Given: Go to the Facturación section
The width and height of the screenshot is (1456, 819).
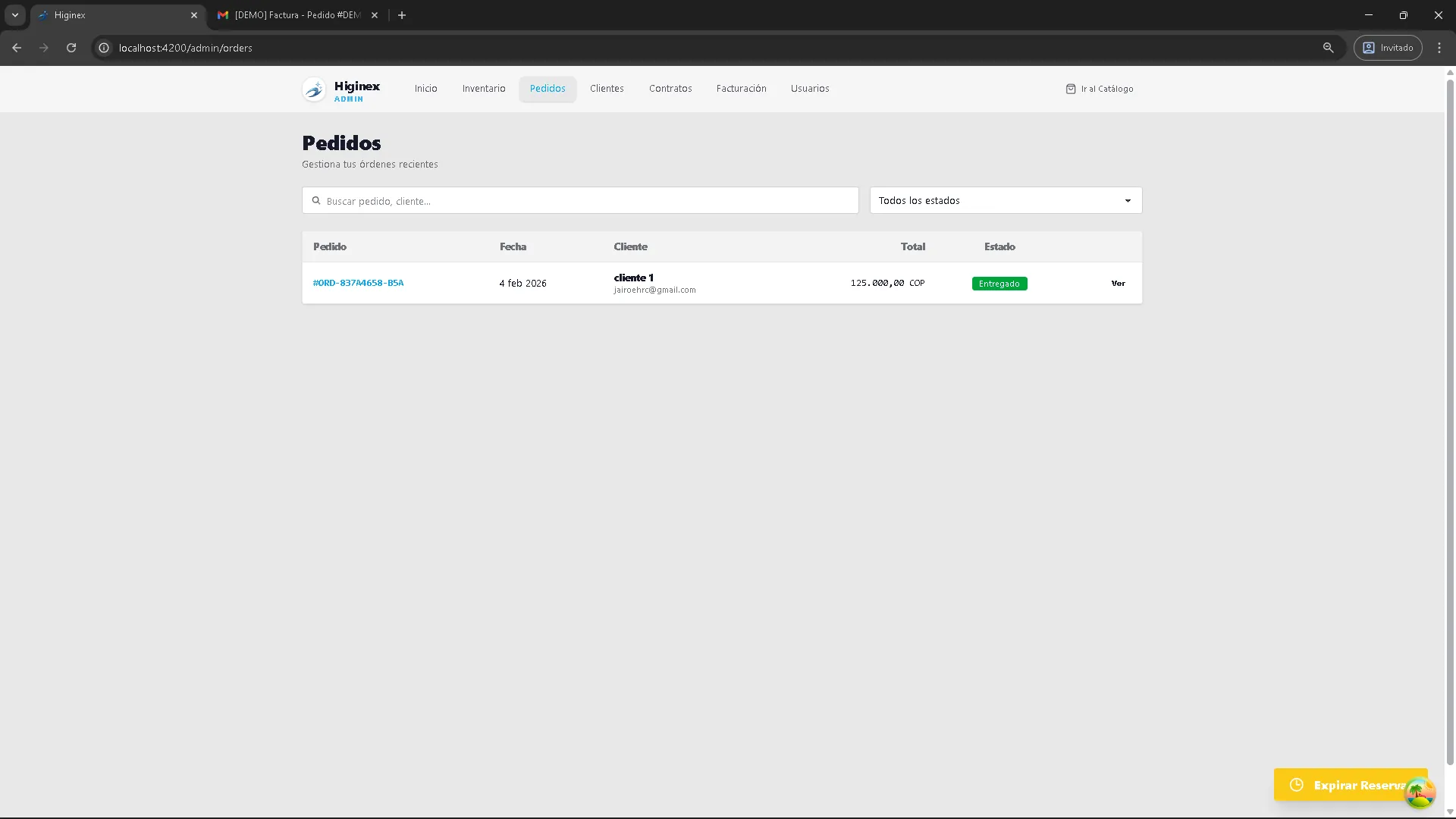Looking at the screenshot, I should pyautogui.click(x=741, y=89).
